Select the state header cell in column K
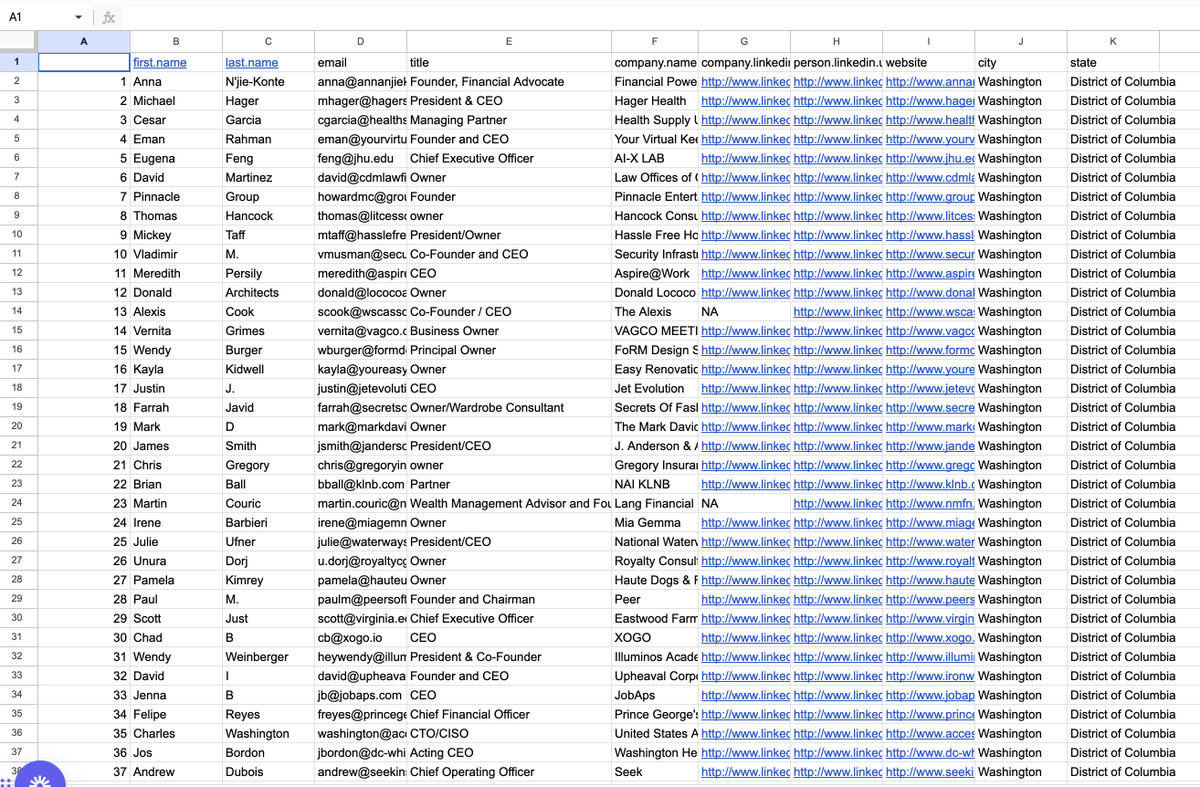The image size is (1200, 787). click(1112, 62)
